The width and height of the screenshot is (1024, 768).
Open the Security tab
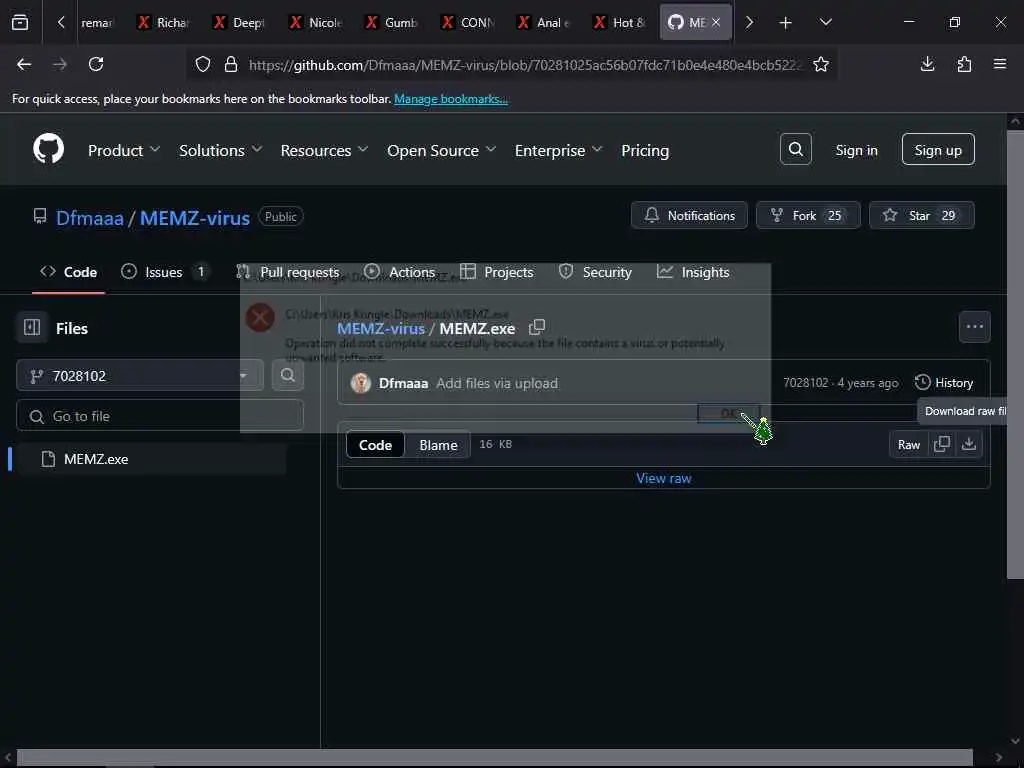pyautogui.click(x=595, y=272)
